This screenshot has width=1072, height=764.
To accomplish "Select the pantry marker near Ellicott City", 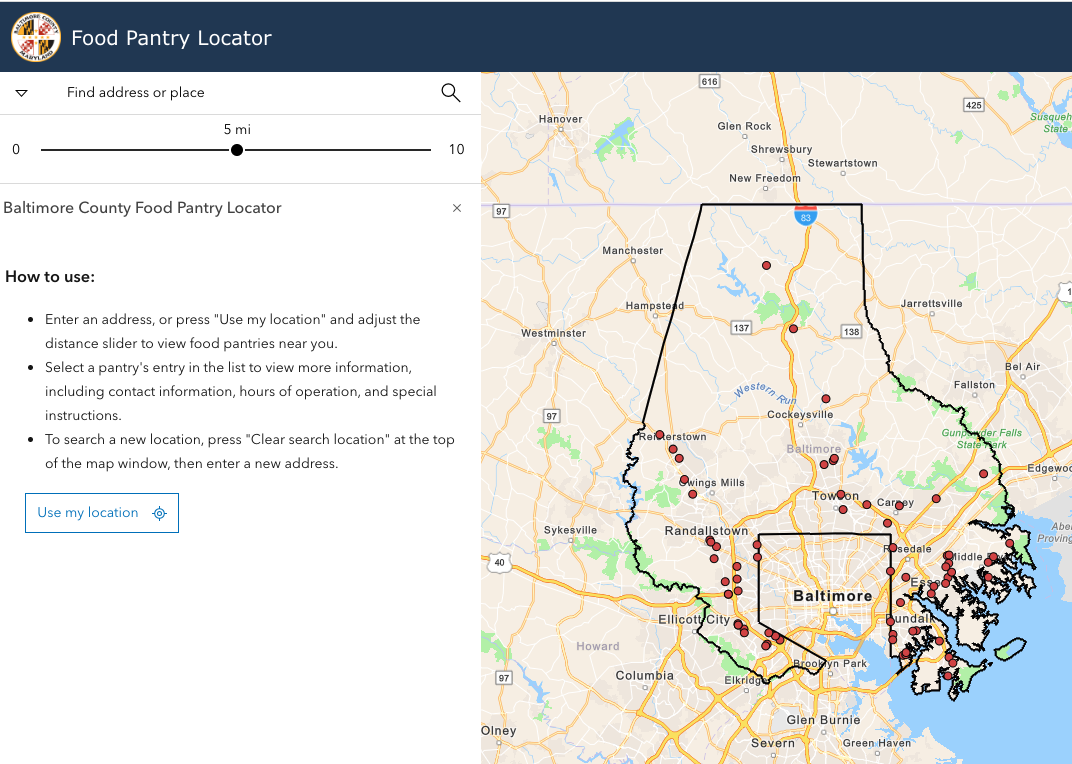I will [738, 625].
